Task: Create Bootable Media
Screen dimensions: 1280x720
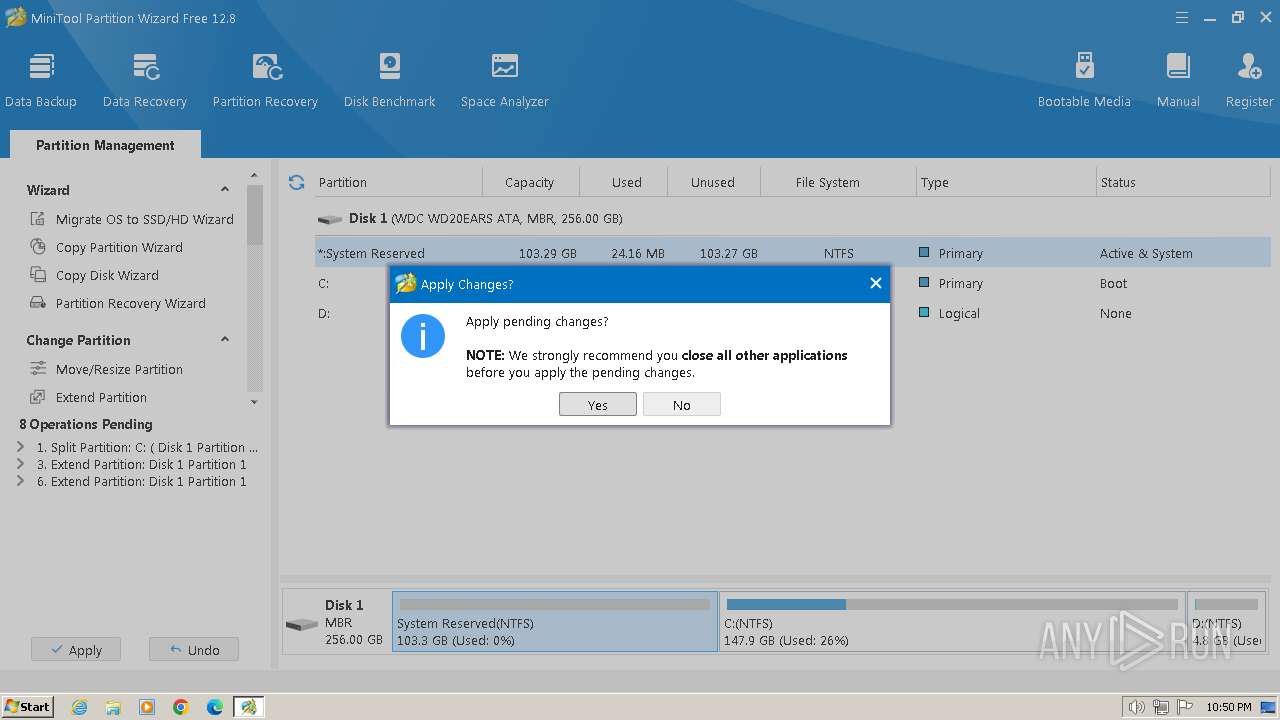Action: pyautogui.click(x=1084, y=80)
